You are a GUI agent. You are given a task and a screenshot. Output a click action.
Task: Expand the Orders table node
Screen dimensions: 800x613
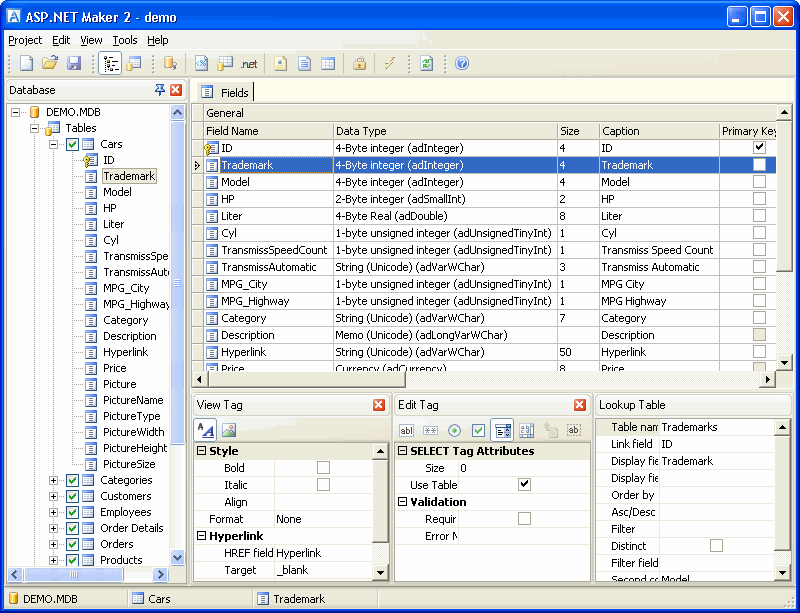[x=53, y=544]
